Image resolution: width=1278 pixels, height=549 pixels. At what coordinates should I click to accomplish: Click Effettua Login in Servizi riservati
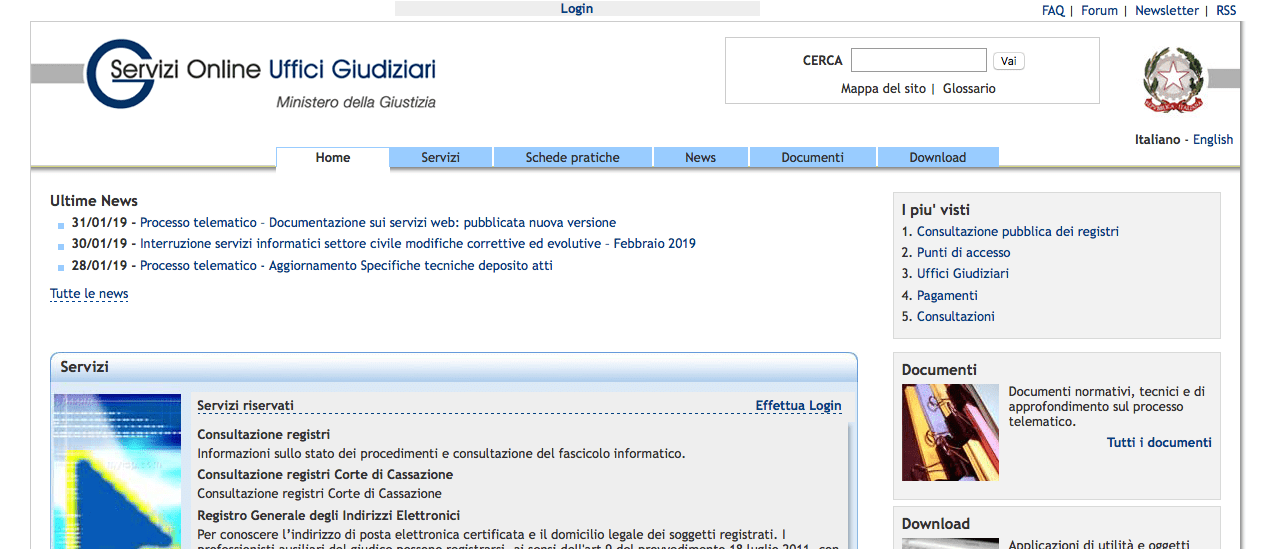point(798,406)
